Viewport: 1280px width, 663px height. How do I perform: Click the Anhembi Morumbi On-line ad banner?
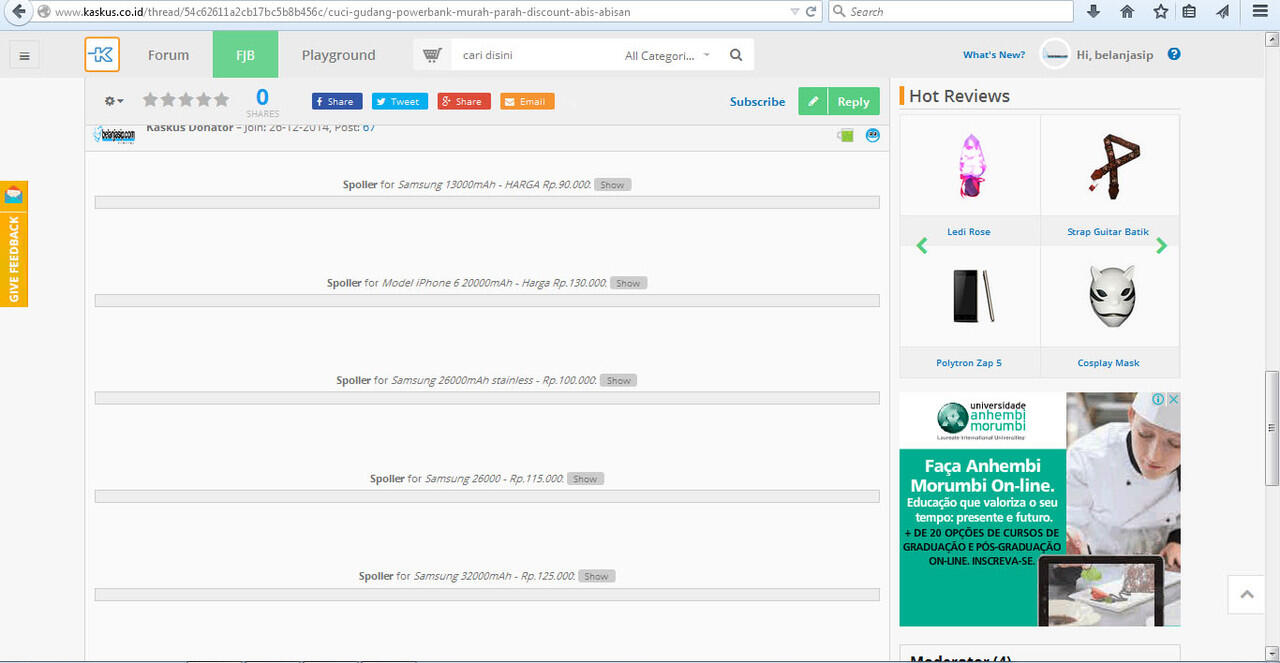click(x=1040, y=509)
